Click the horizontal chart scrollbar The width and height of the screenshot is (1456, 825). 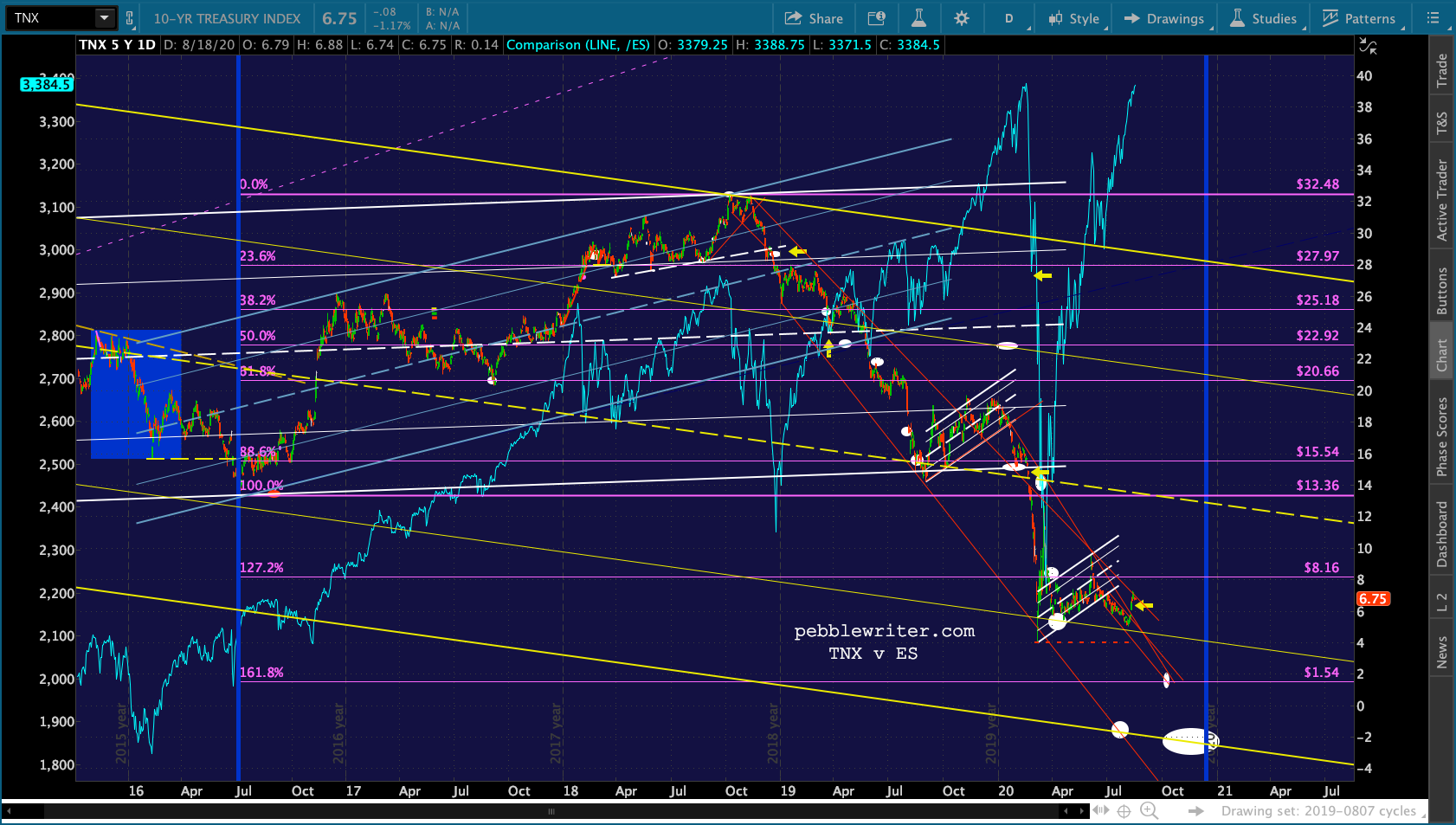point(551,811)
